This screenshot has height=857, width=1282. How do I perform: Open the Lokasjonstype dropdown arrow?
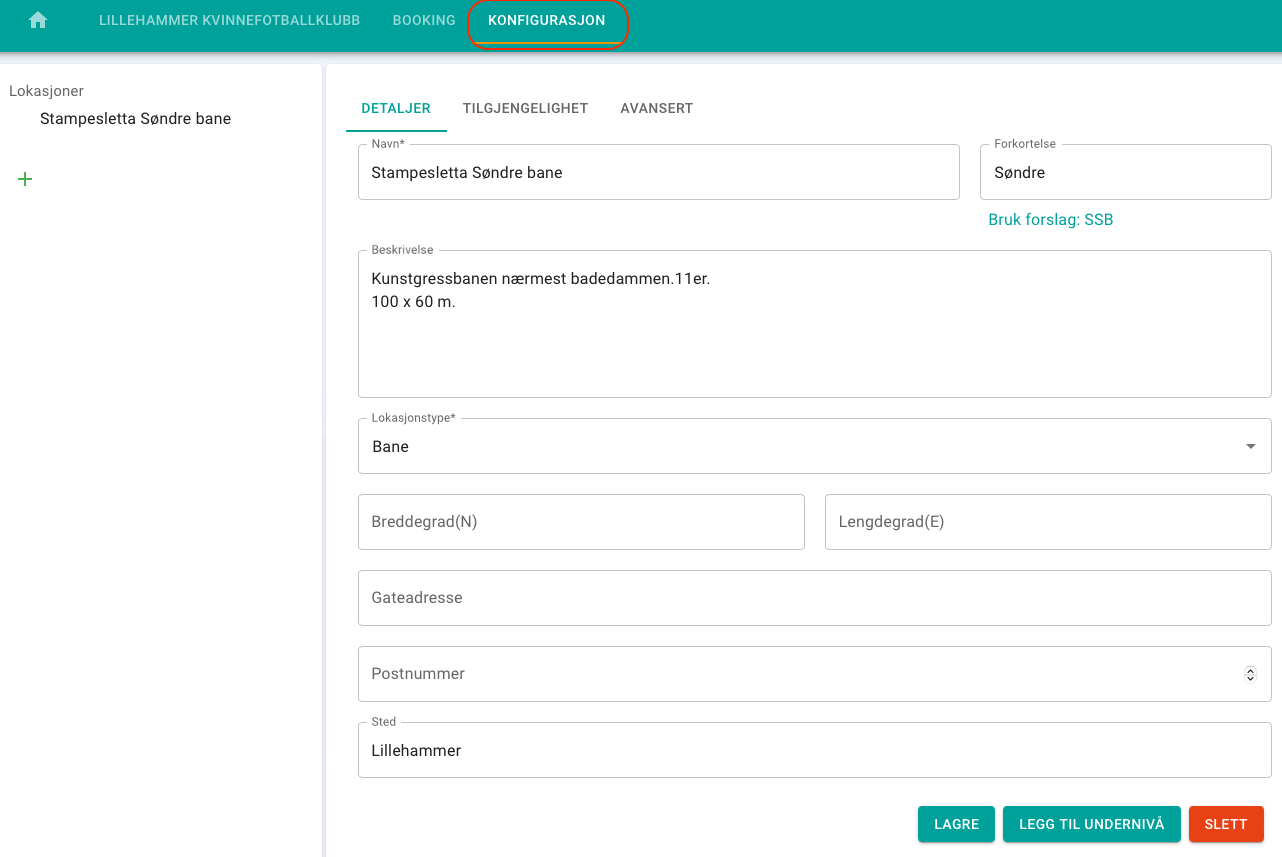coord(1250,446)
